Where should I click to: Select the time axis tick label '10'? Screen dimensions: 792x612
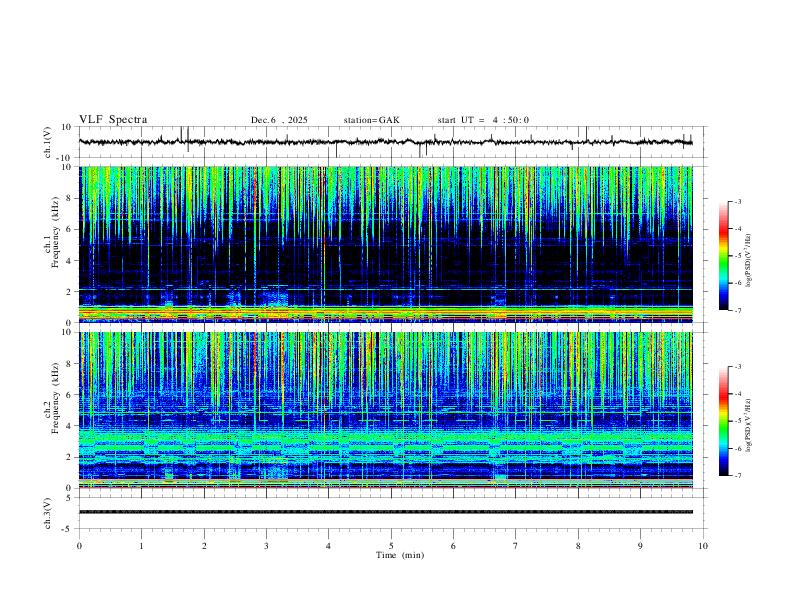tap(703, 546)
